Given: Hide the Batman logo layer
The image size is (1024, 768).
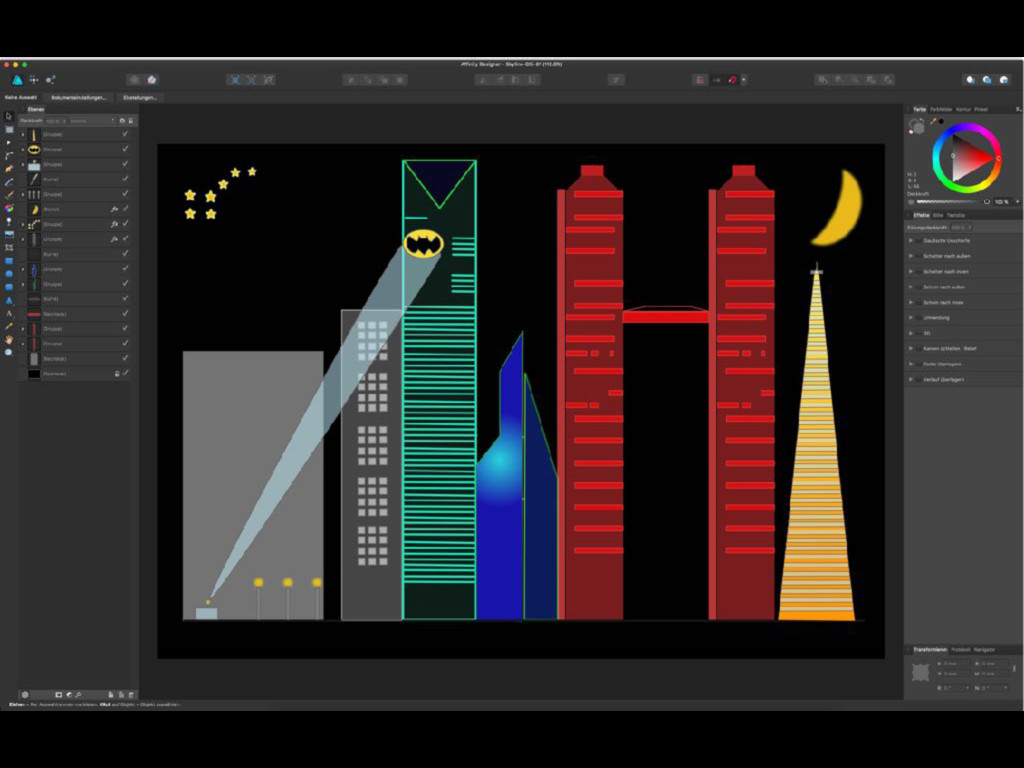Looking at the screenshot, I should 125,149.
